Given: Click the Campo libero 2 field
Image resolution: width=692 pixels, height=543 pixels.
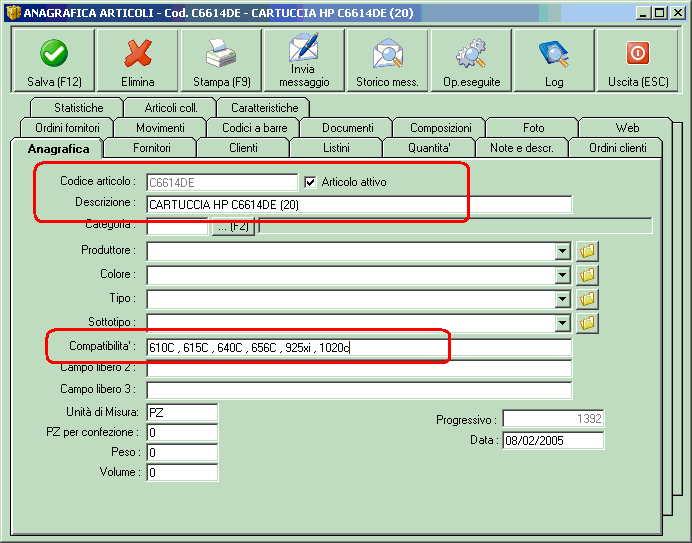Looking at the screenshot, I should click(359, 368).
